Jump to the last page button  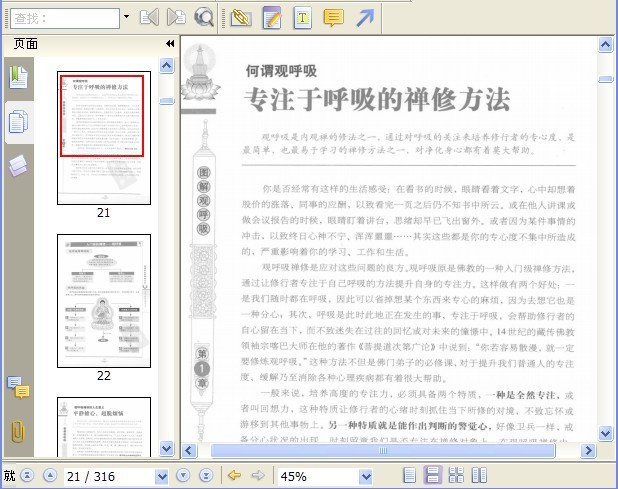click(x=206, y=476)
